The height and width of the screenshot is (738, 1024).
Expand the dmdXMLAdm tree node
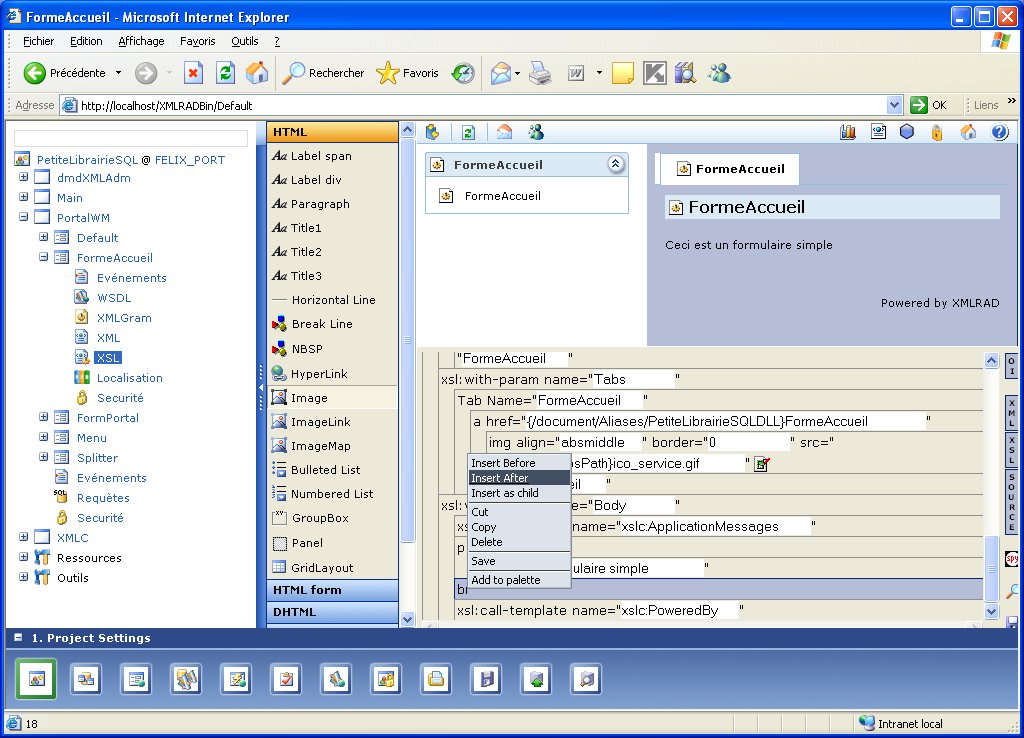(23, 178)
